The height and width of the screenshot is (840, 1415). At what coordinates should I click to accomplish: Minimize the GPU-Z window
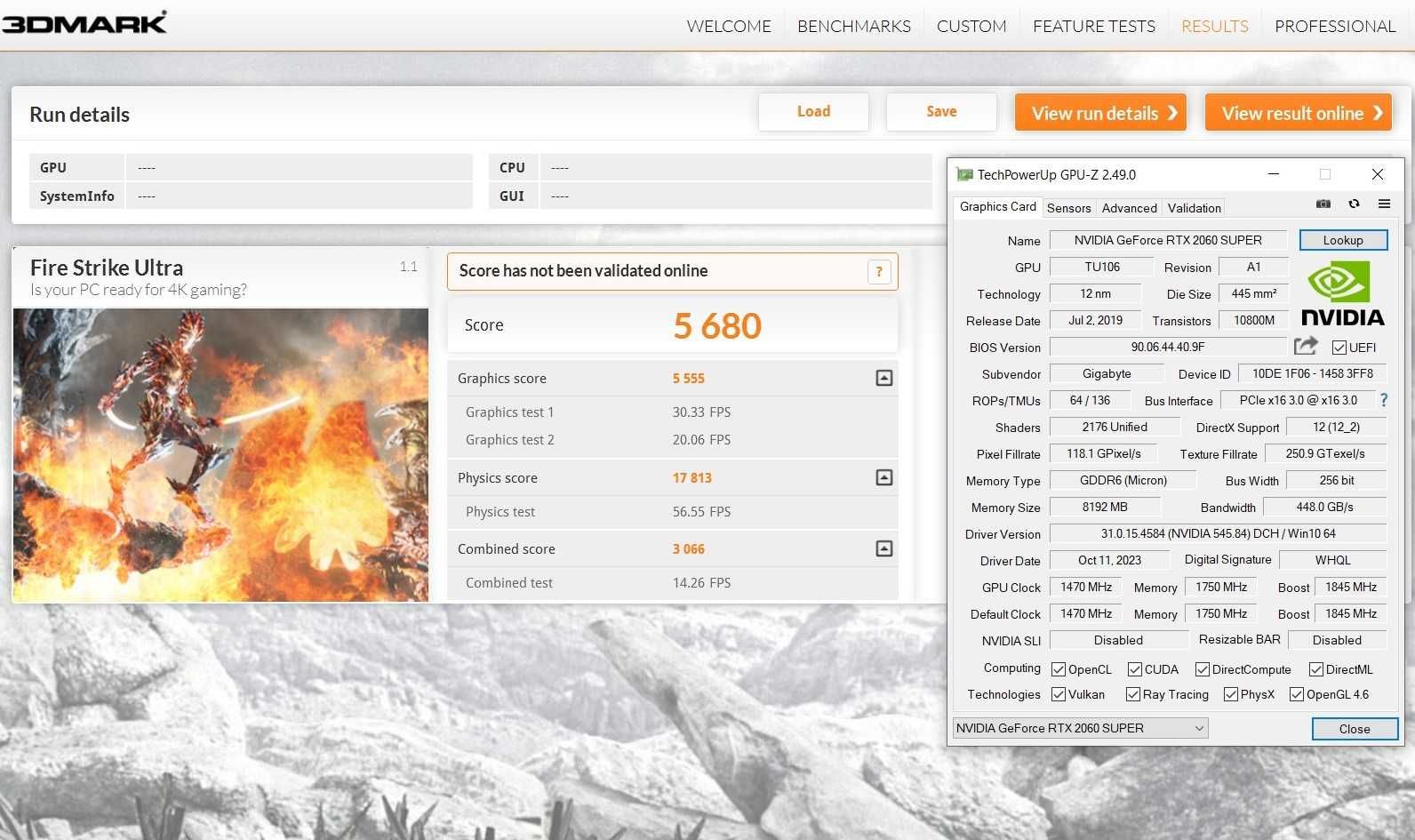point(1273,174)
